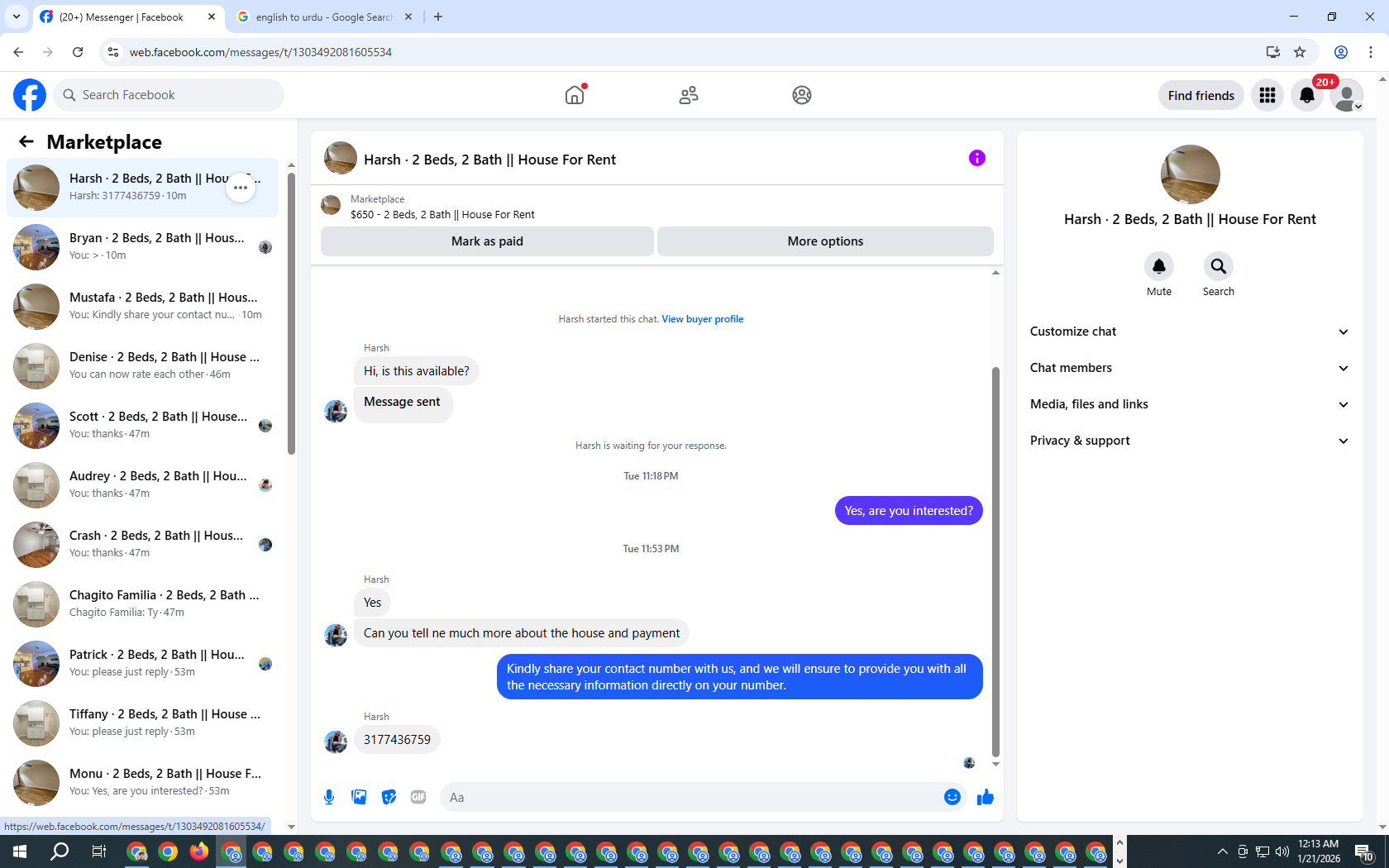1389x868 pixels.
Task: Switch to the english to urdu Google tab
Action: 324,17
